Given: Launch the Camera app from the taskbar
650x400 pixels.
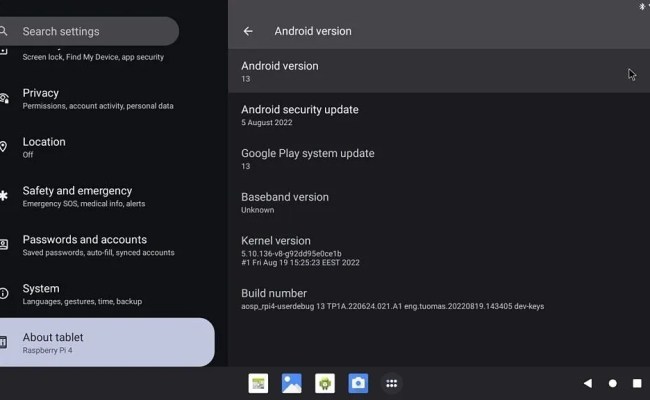Looking at the screenshot, I should tap(358, 383).
